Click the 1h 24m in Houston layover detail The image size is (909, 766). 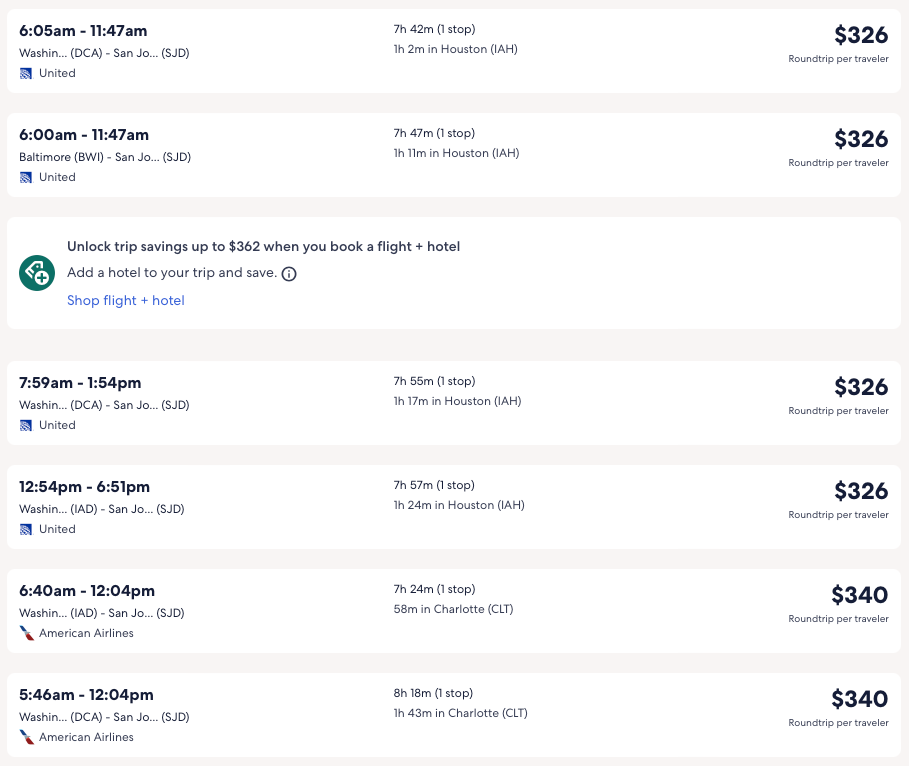pos(459,505)
